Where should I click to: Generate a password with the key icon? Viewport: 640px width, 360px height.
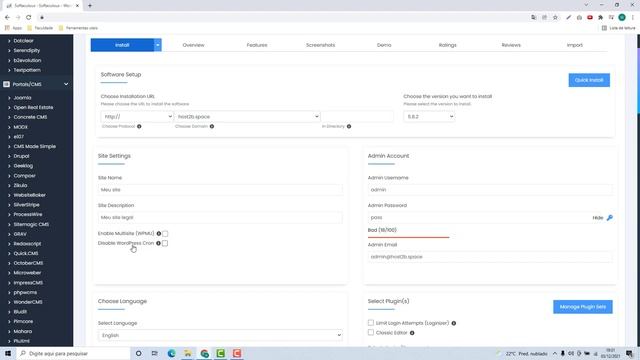(x=609, y=218)
